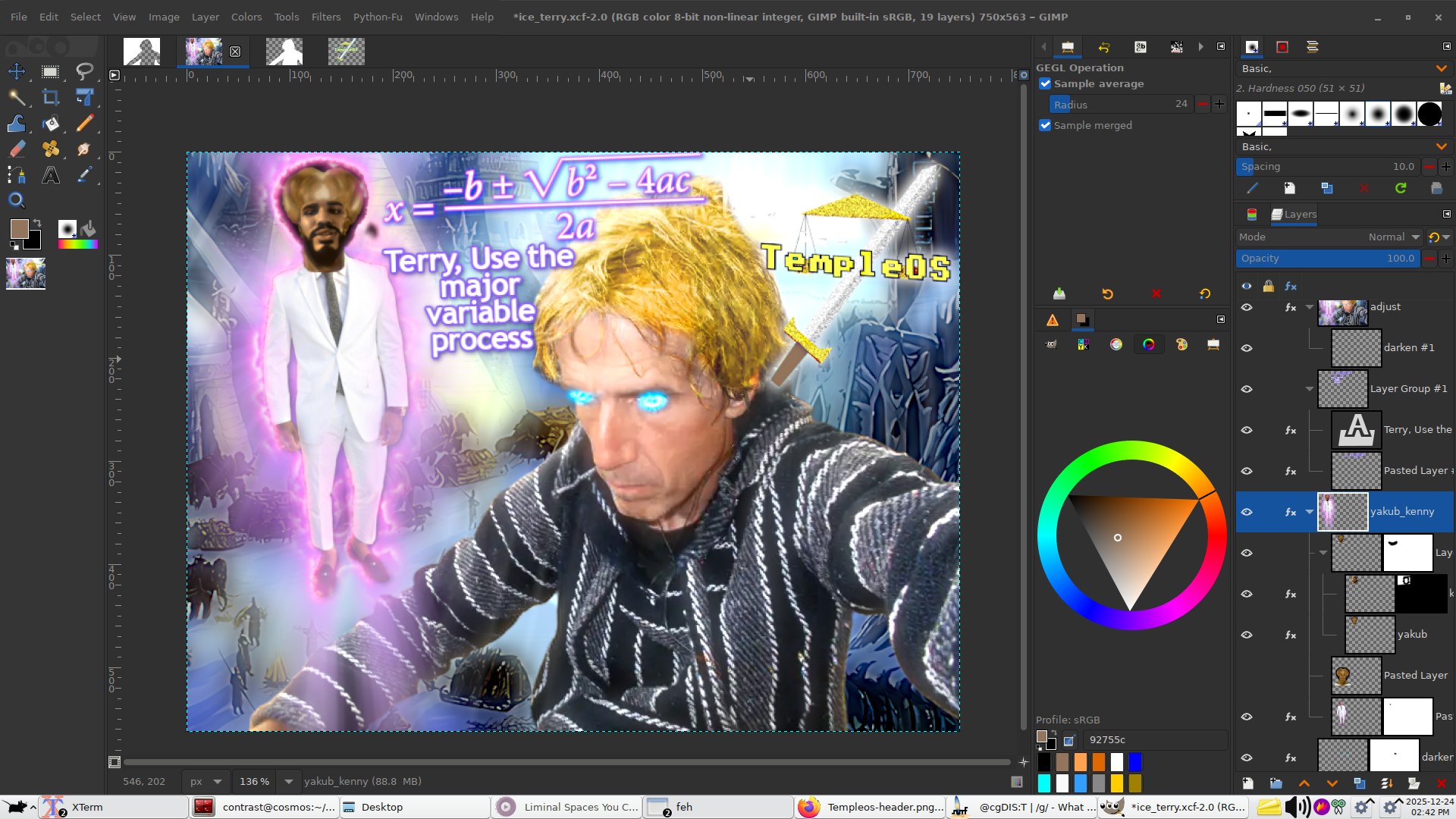The height and width of the screenshot is (819, 1456).
Task: Select the Zoom magnifier tool
Action: [17, 201]
